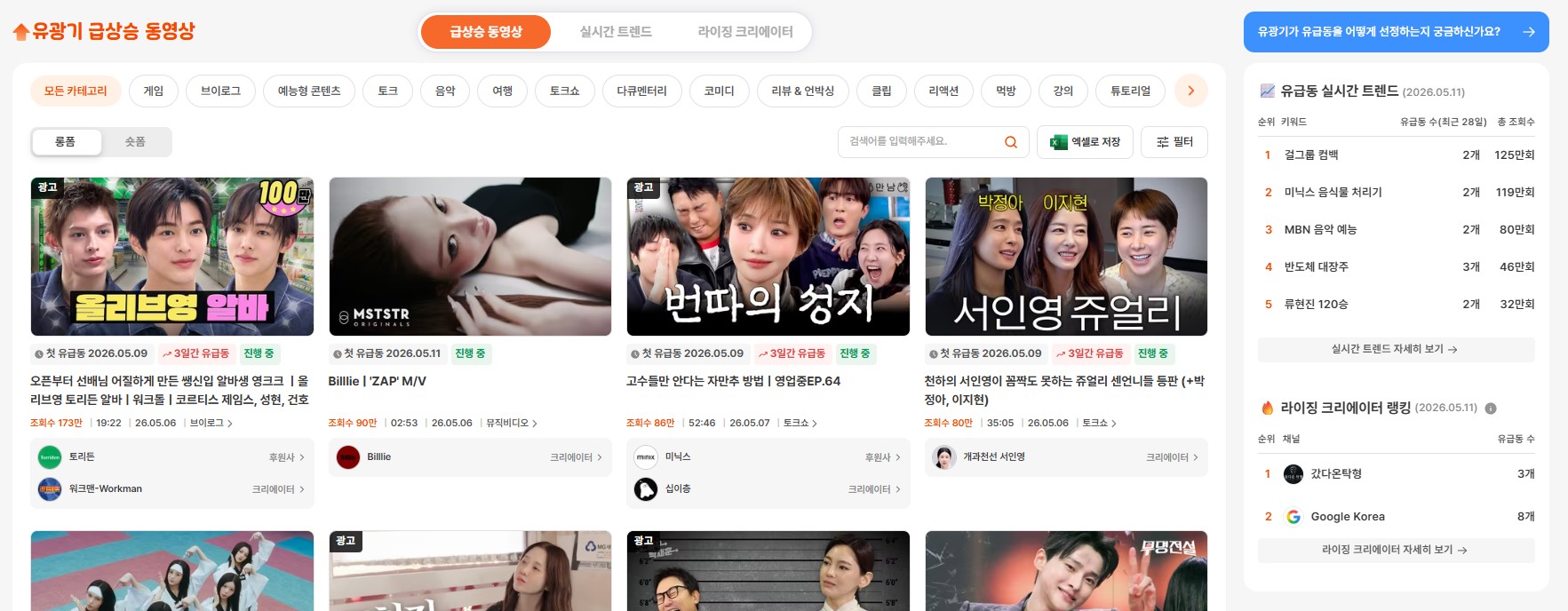The image size is (1568, 611).
Task: Select the 코미디 category chip
Action: pos(720,91)
